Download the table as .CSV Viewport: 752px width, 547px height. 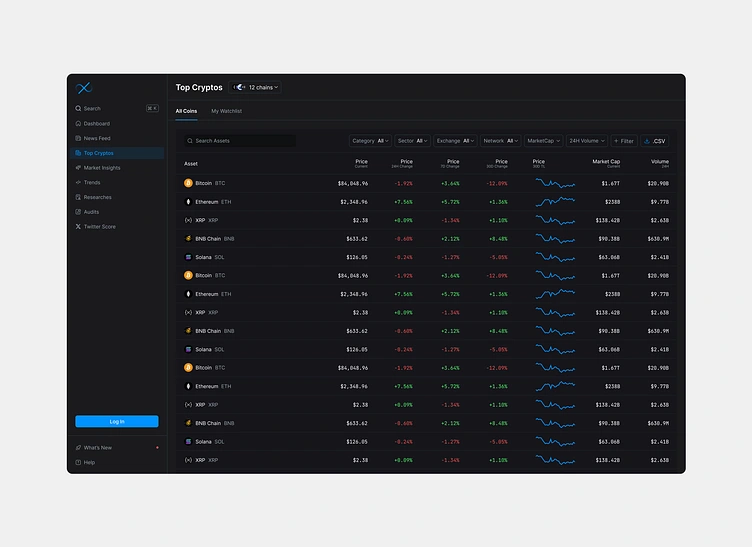click(x=655, y=141)
